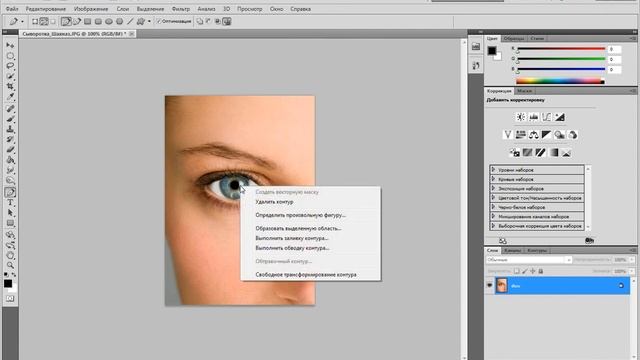Click the Exposure adjustment icon
This screenshot has width=640, height=360.
click(560, 117)
